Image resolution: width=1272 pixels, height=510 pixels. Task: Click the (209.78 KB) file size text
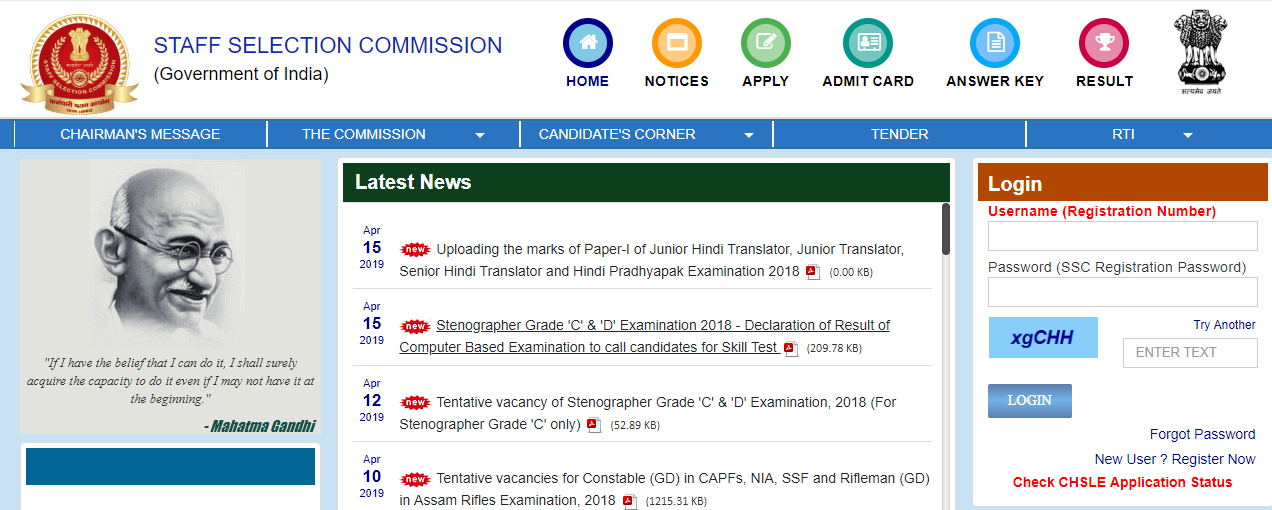point(833,349)
